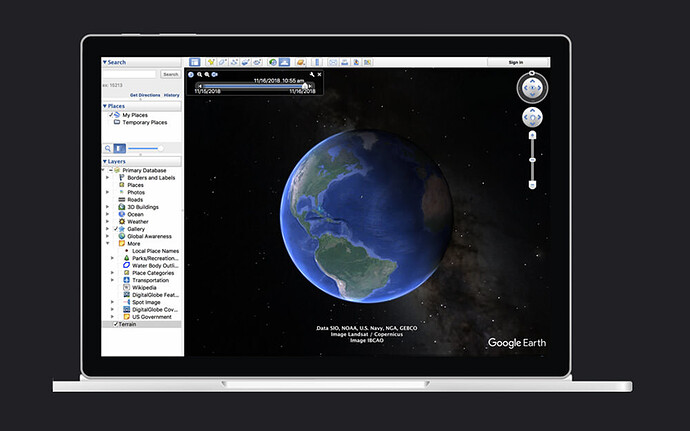The width and height of the screenshot is (690, 431).
Task: Uncheck the Terrain layer checkbox
Action: [116, 324]
